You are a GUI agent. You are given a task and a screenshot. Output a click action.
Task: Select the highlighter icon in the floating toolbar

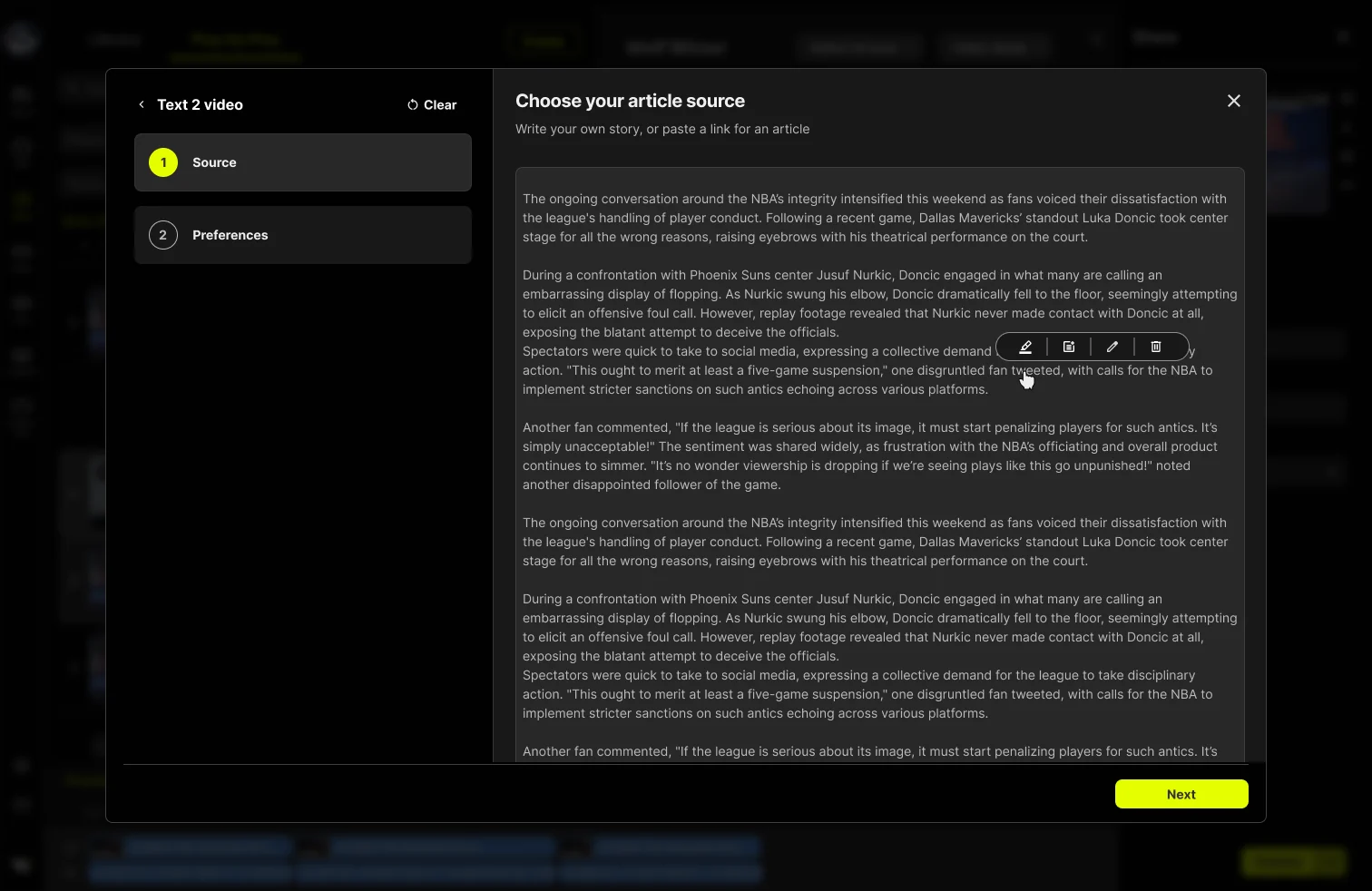(1025, 347)
